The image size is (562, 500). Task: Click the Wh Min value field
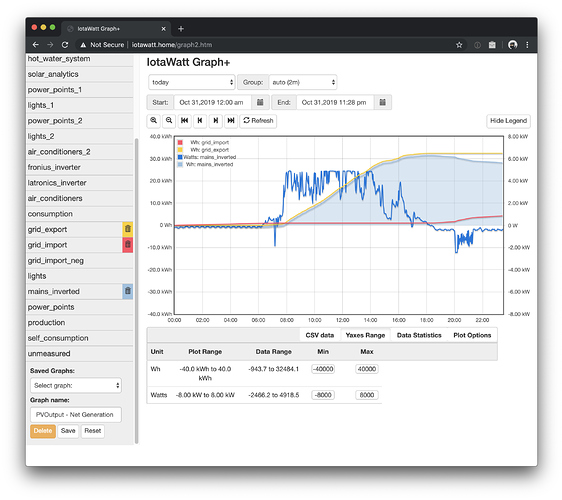click(323, 369)
